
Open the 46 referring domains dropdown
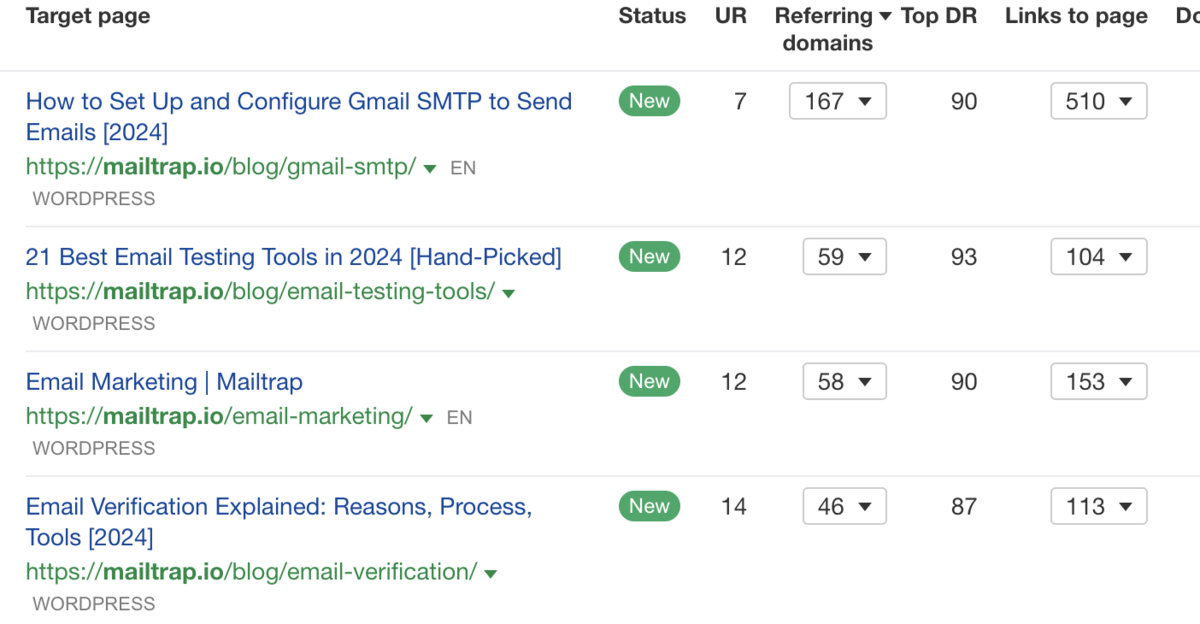pyautogui.click(x=844, y=507)
